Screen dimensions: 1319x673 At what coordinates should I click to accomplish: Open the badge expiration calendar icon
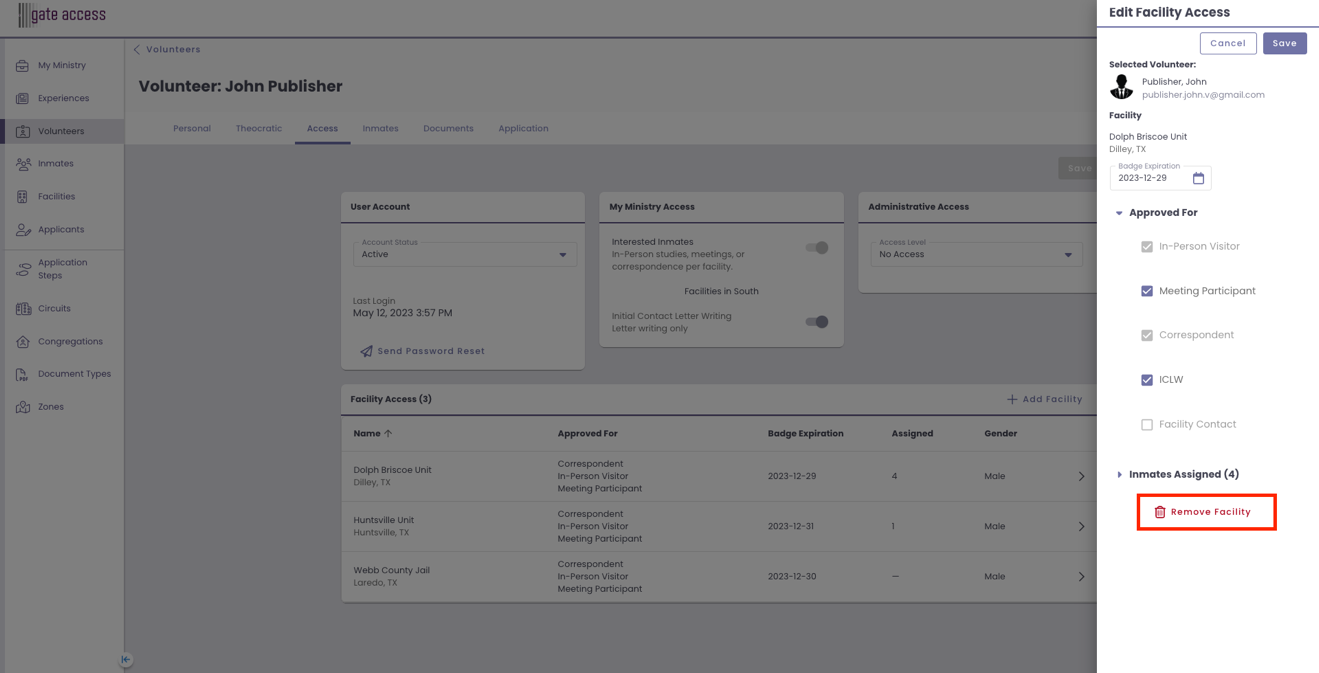[x=1198, y=178]
